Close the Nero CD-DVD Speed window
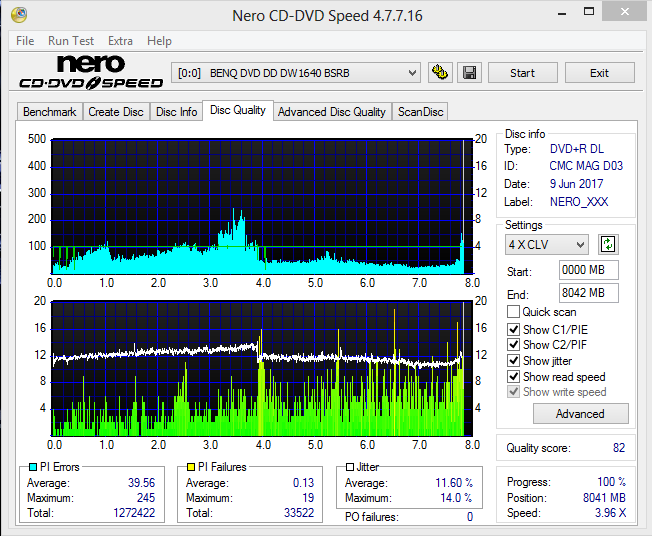Screen dimensions: 652x536 (625, 12)
